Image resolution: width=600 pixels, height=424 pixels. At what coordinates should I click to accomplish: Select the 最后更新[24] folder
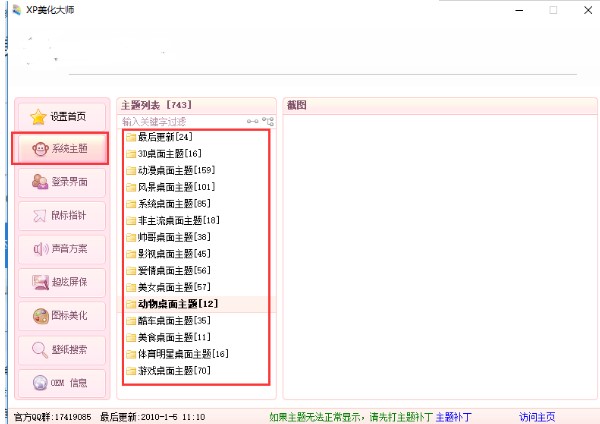[159, 137]
